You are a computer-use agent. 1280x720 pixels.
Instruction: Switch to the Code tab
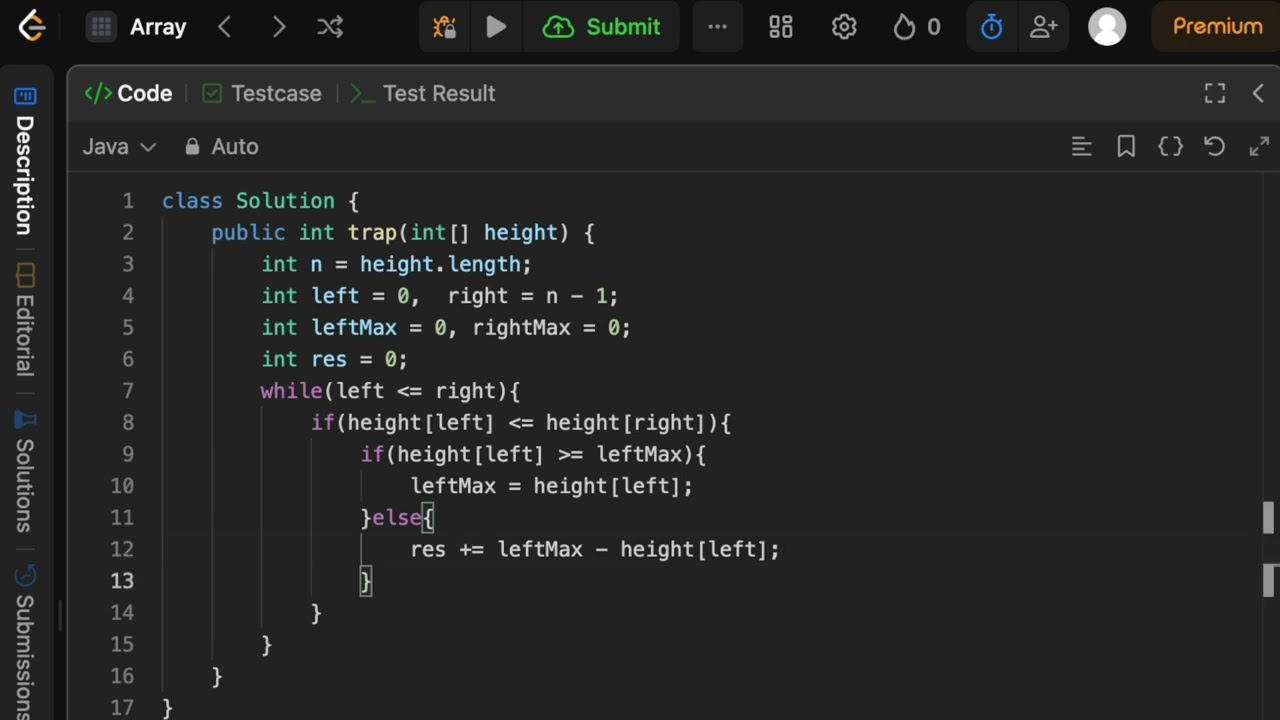point(129,93)
